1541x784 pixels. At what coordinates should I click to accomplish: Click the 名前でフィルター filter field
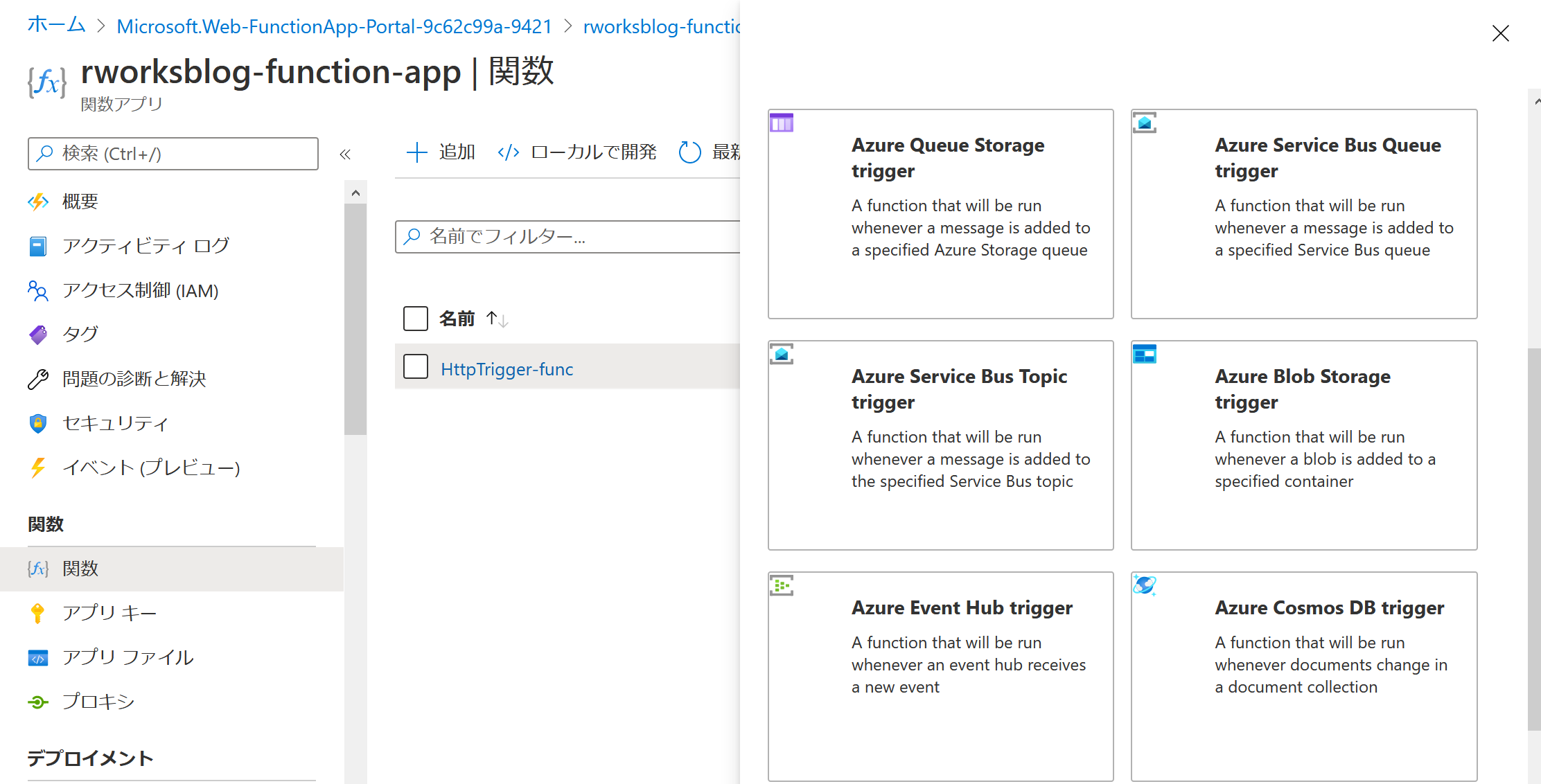pos(568,237)
